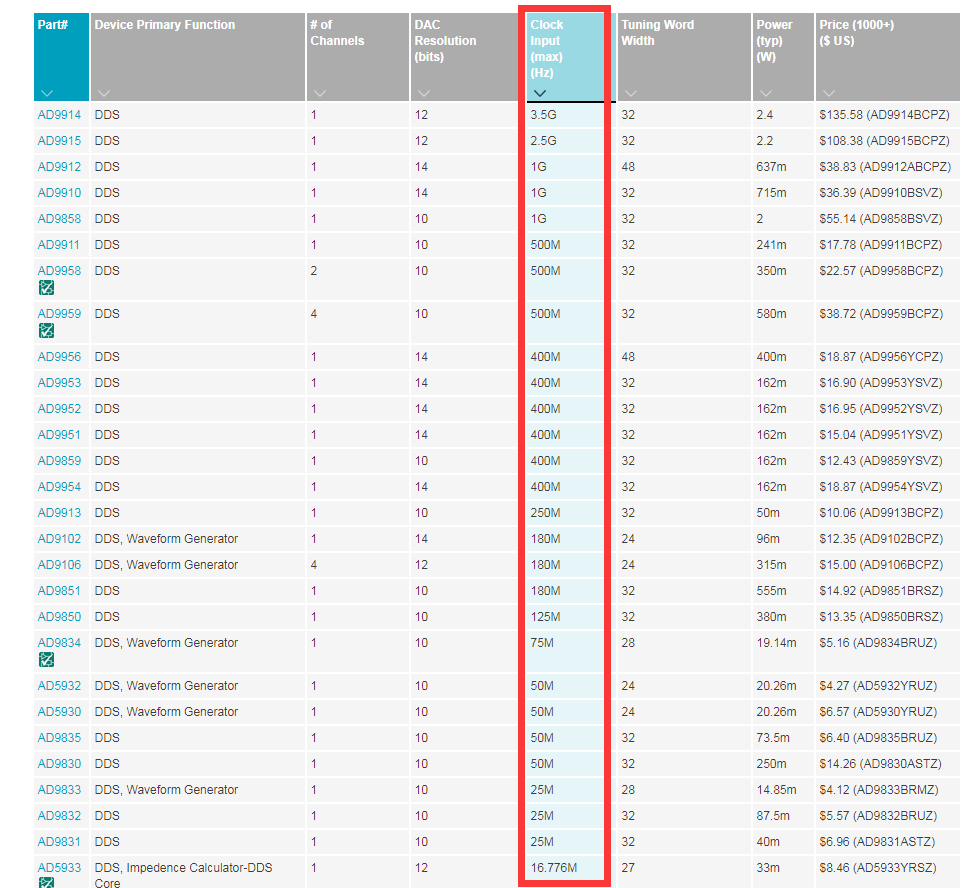Click the 19.14m power value
This screenshot has width=973, height=888.
tap(776, 644)
